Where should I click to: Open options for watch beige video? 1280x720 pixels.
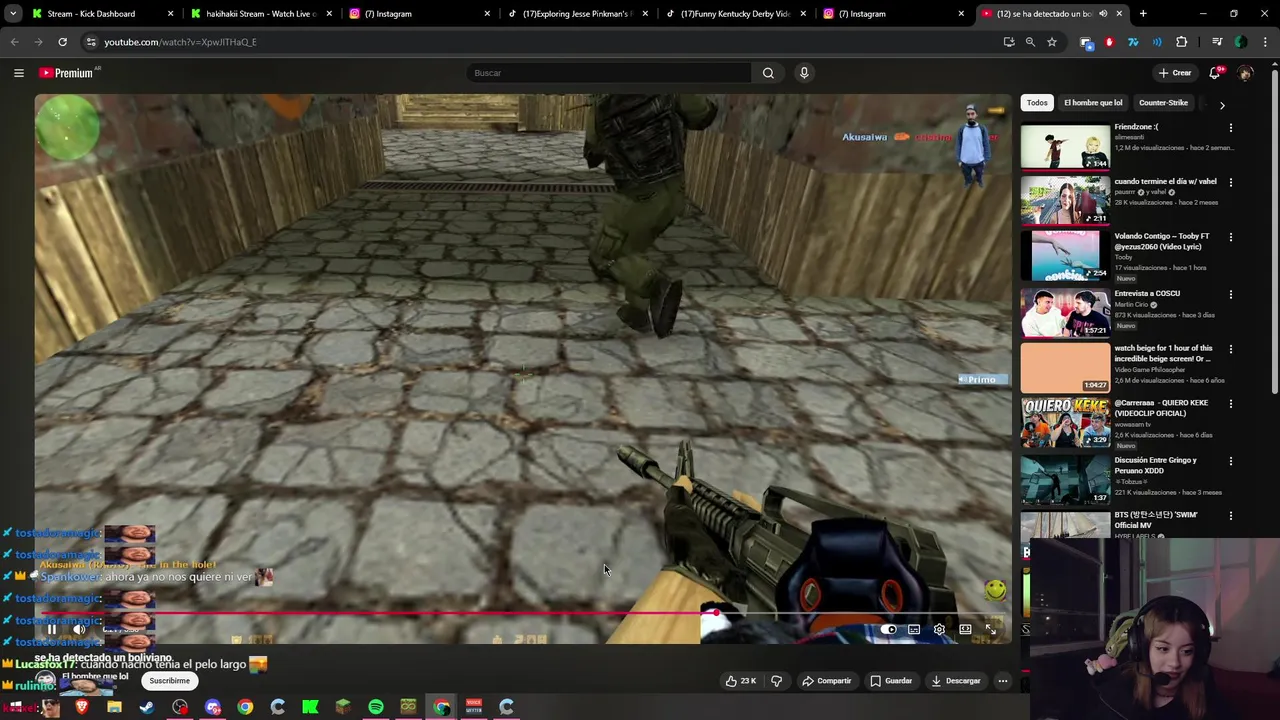(x=1231, y=349)
